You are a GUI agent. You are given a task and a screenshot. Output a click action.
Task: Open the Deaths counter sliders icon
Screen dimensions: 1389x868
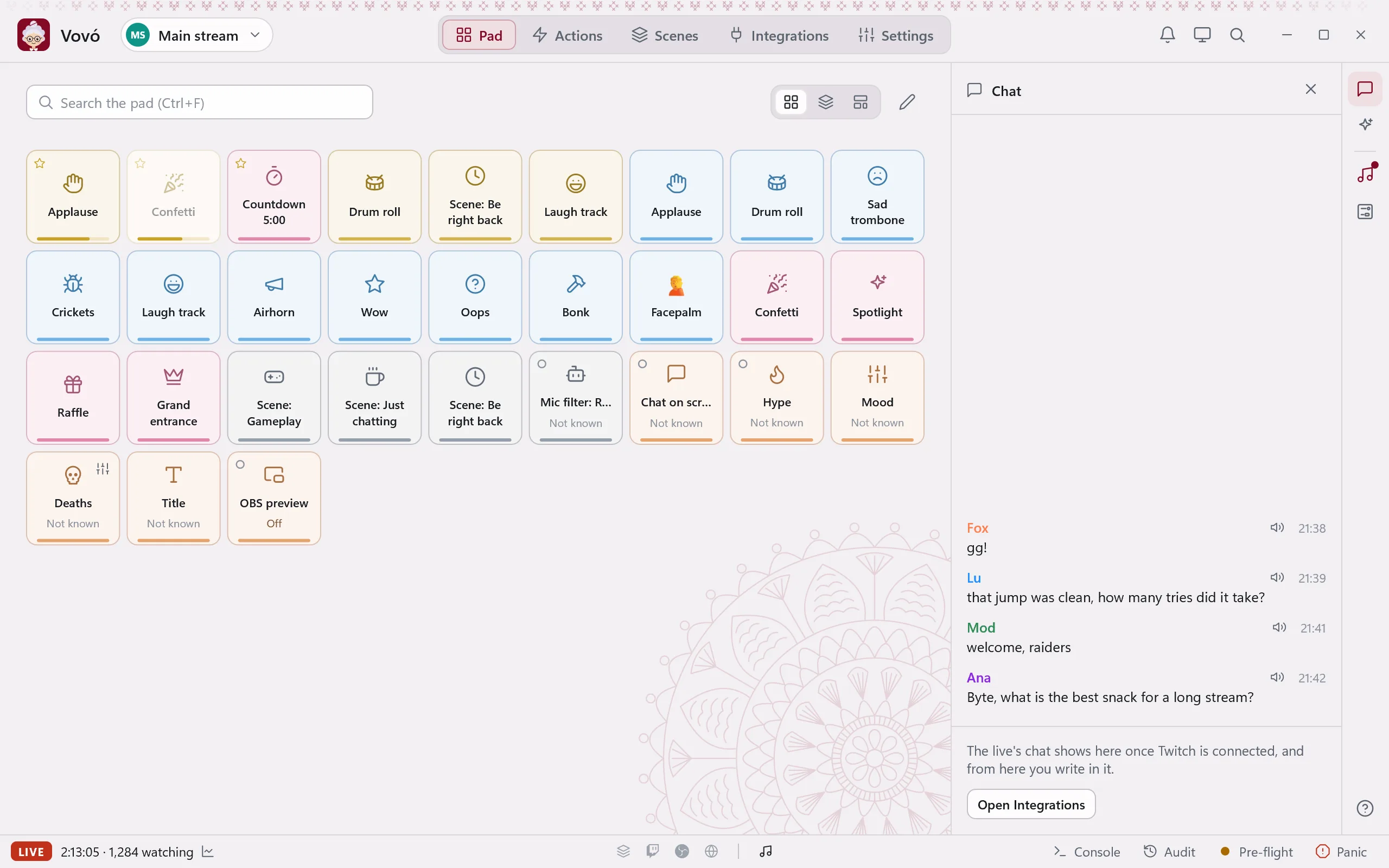(103, 469)
